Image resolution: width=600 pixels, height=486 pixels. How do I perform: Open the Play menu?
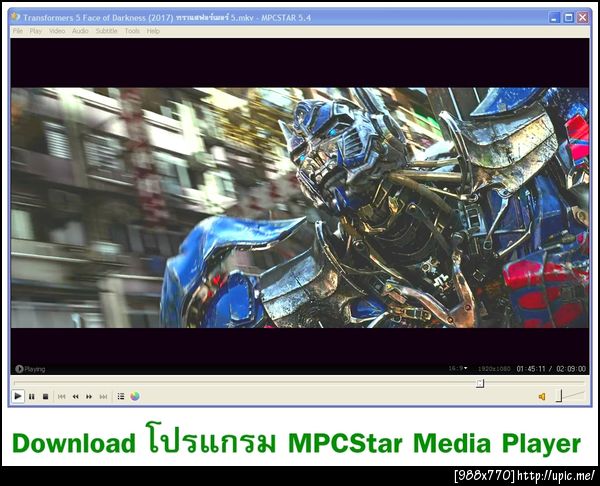point(36,31)
